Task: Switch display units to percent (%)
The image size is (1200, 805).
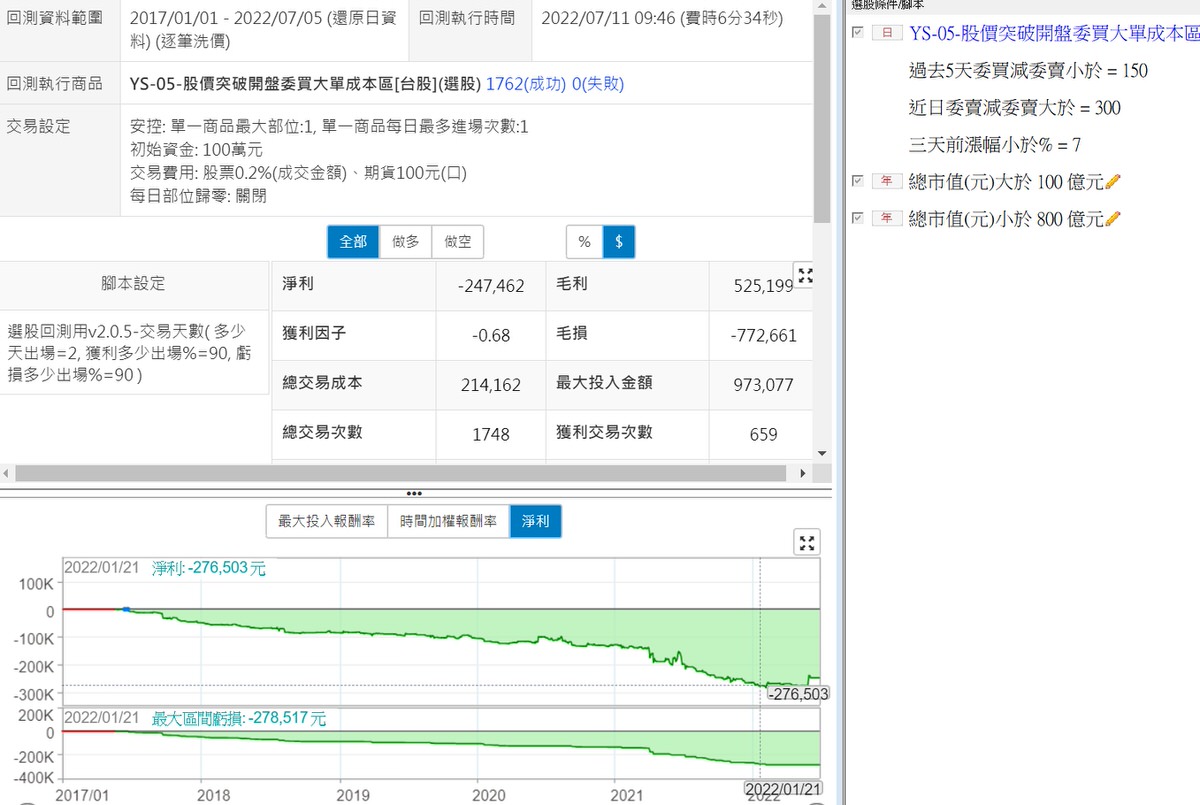Action: click(584, 242)
